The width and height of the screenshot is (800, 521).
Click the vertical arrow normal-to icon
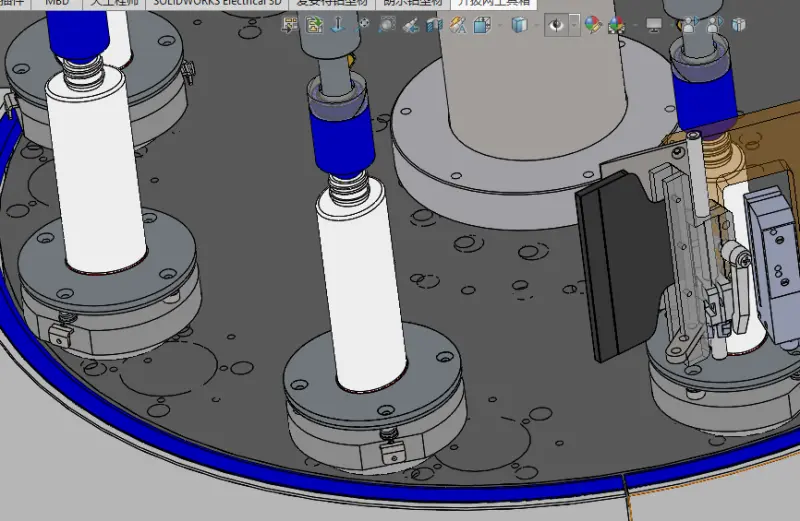click(x=337, y=24)
